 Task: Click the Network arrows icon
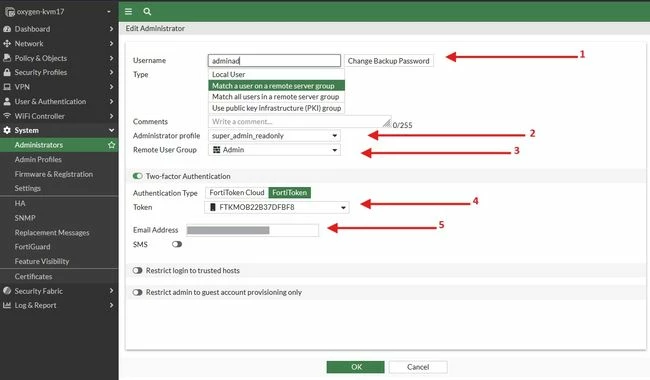(x=7, y=44)
